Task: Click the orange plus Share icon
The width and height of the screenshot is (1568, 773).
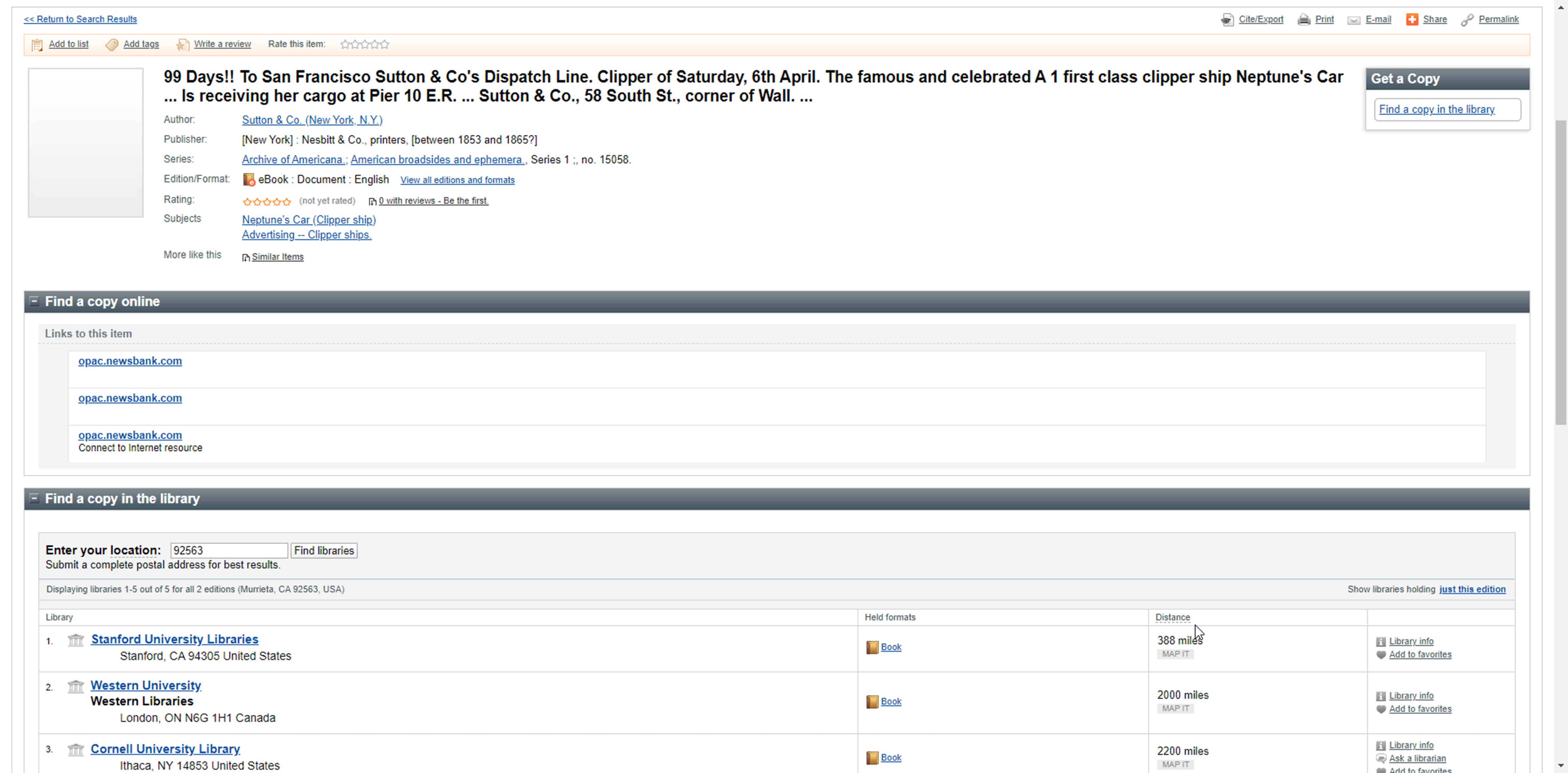Action: 1412,19
